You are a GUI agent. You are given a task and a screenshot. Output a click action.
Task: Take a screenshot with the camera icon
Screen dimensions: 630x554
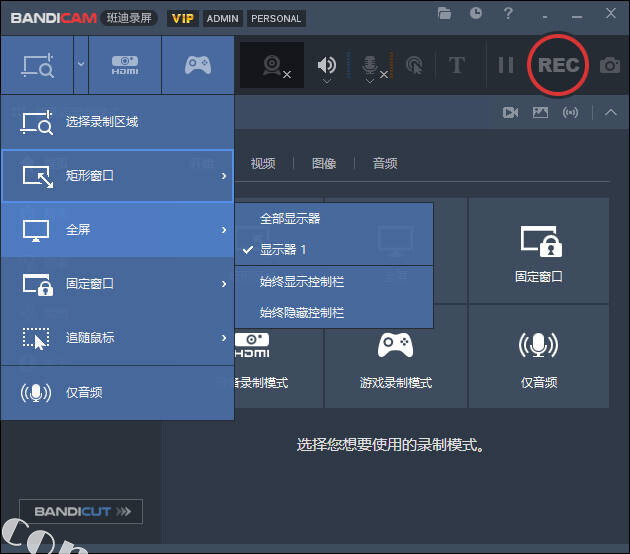click(610, 65)
